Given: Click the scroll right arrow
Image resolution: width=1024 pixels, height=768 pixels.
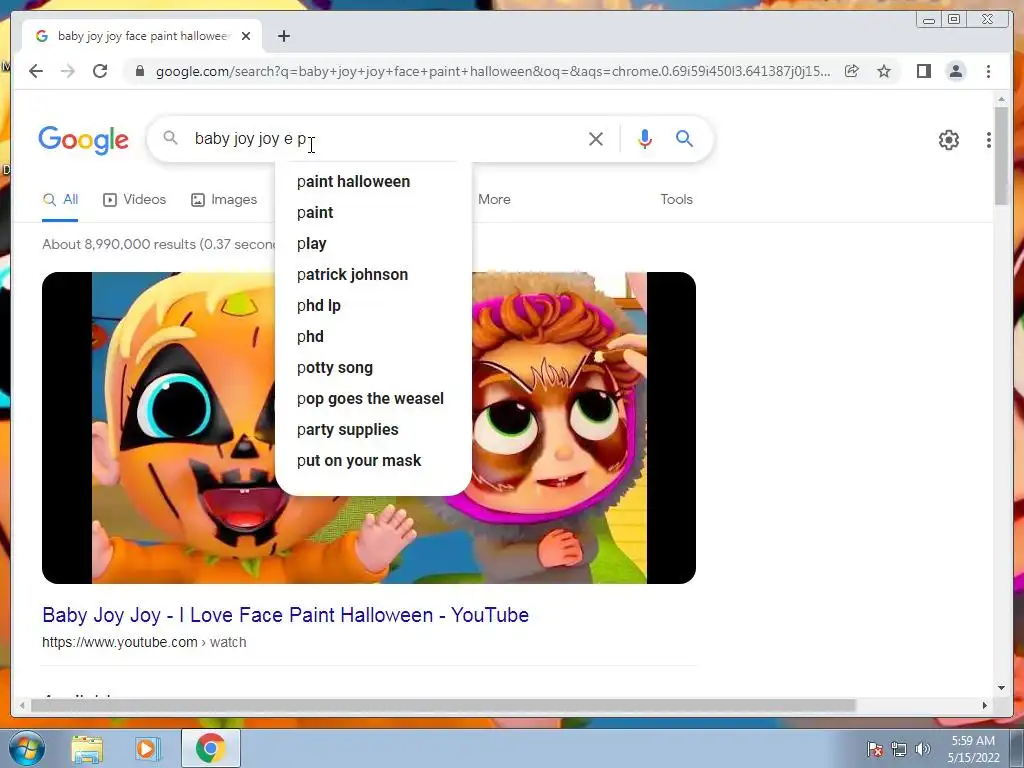Looking at the screenshot, I should tap(985, 705).
